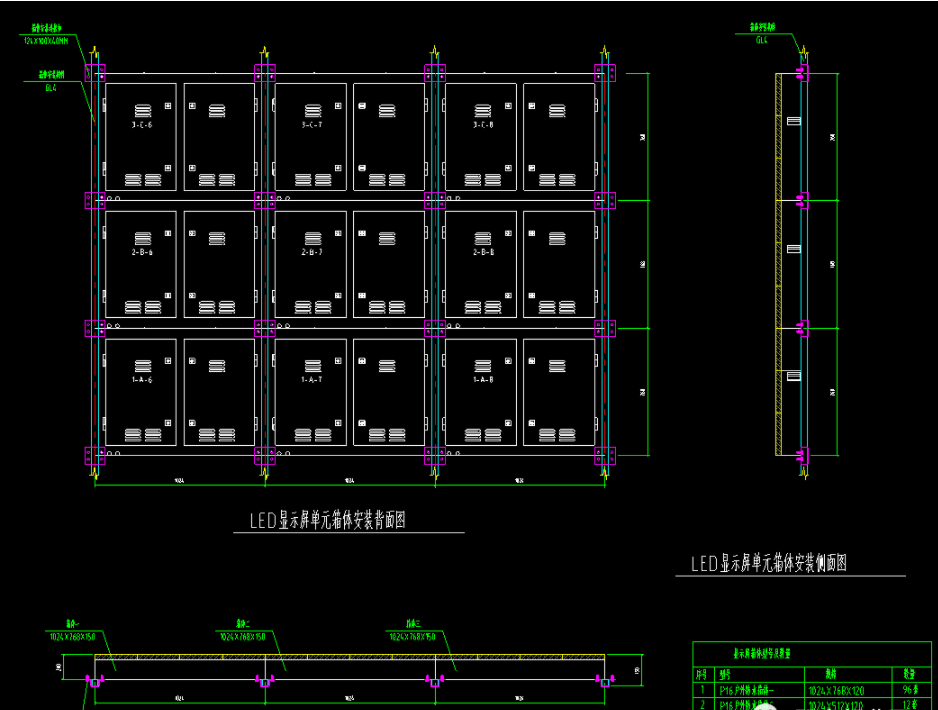938x710 pixels.
Task: Click the 2-B-8 cabinet label
Action: [481, 253]
